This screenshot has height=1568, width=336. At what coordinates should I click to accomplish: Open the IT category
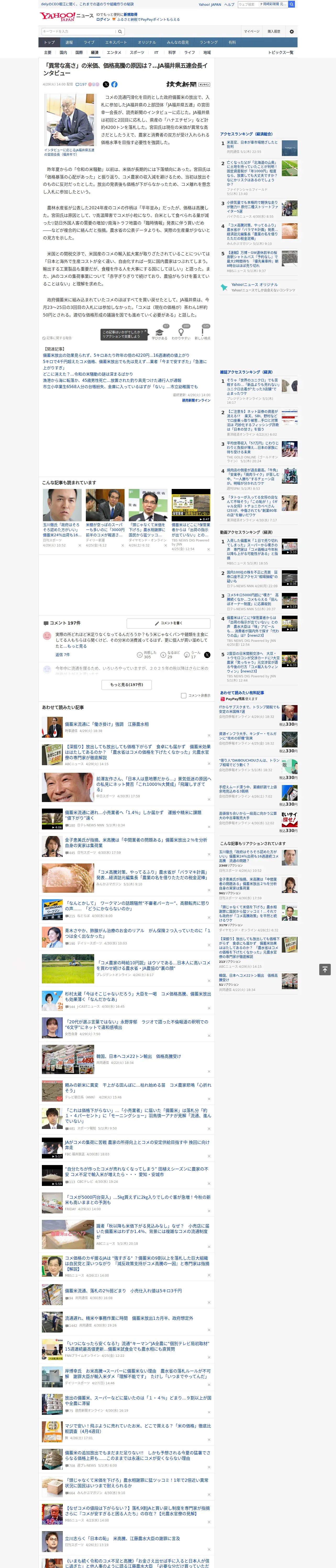point(156,52)
